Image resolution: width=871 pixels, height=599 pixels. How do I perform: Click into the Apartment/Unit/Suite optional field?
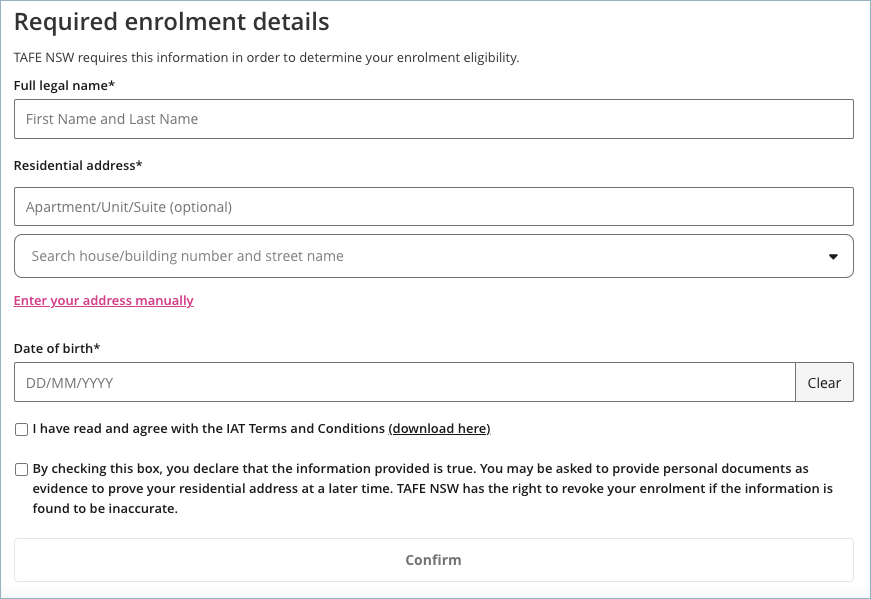click(433, 207)
